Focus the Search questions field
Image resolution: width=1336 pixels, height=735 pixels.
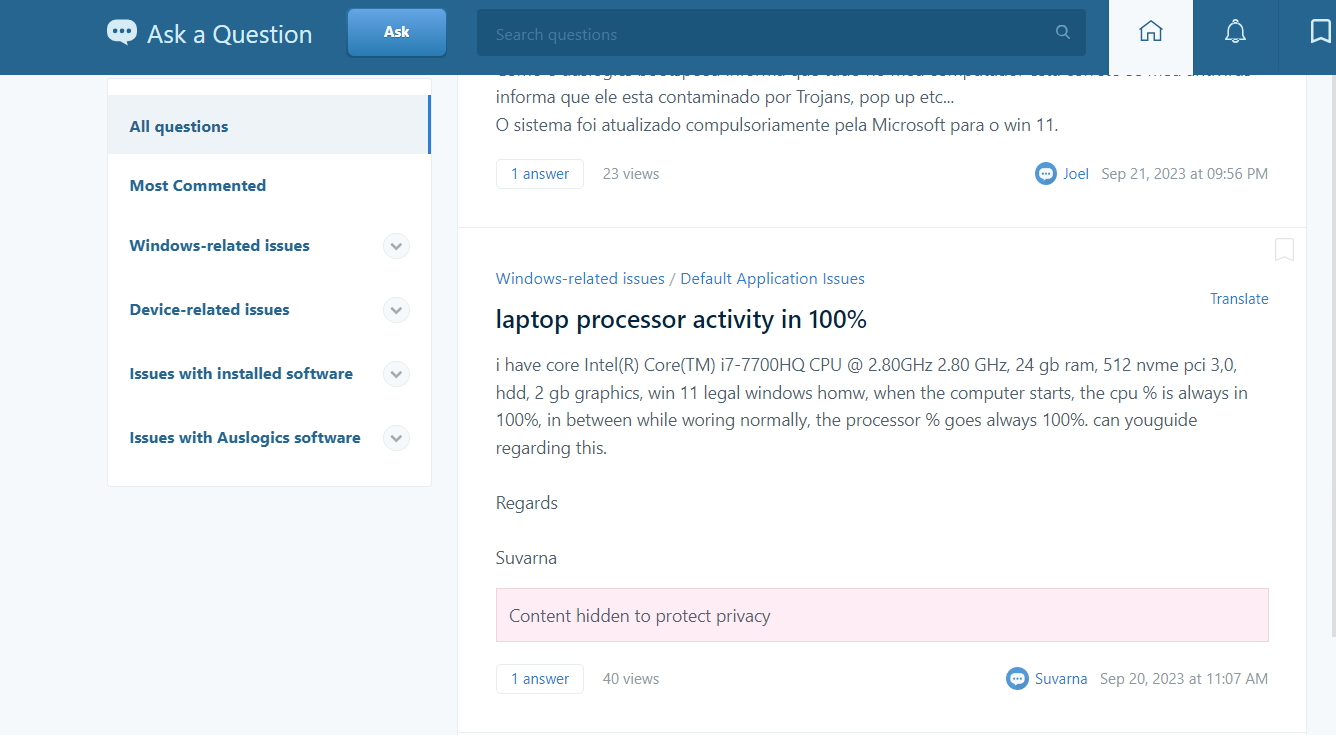click(781, 33)
